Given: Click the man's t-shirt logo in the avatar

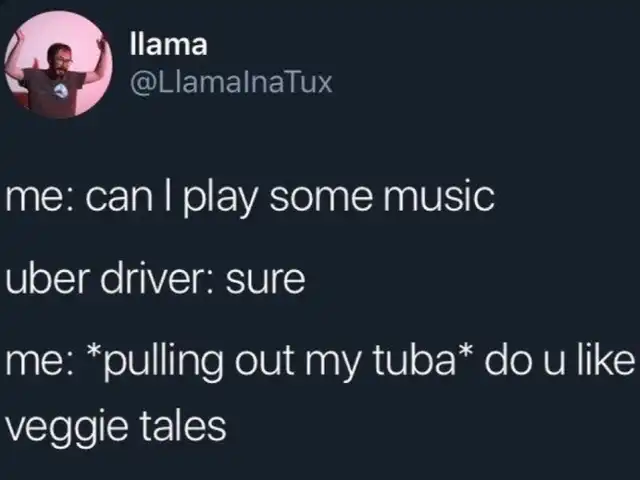Looking at the screenshot, I should click(x=61, y=91).
